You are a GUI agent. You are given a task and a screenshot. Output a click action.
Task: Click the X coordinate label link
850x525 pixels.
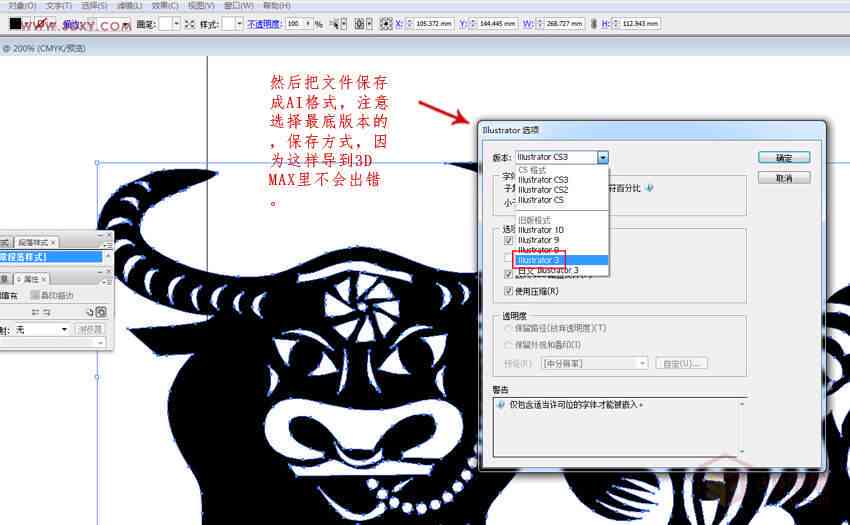click(398, 24)
